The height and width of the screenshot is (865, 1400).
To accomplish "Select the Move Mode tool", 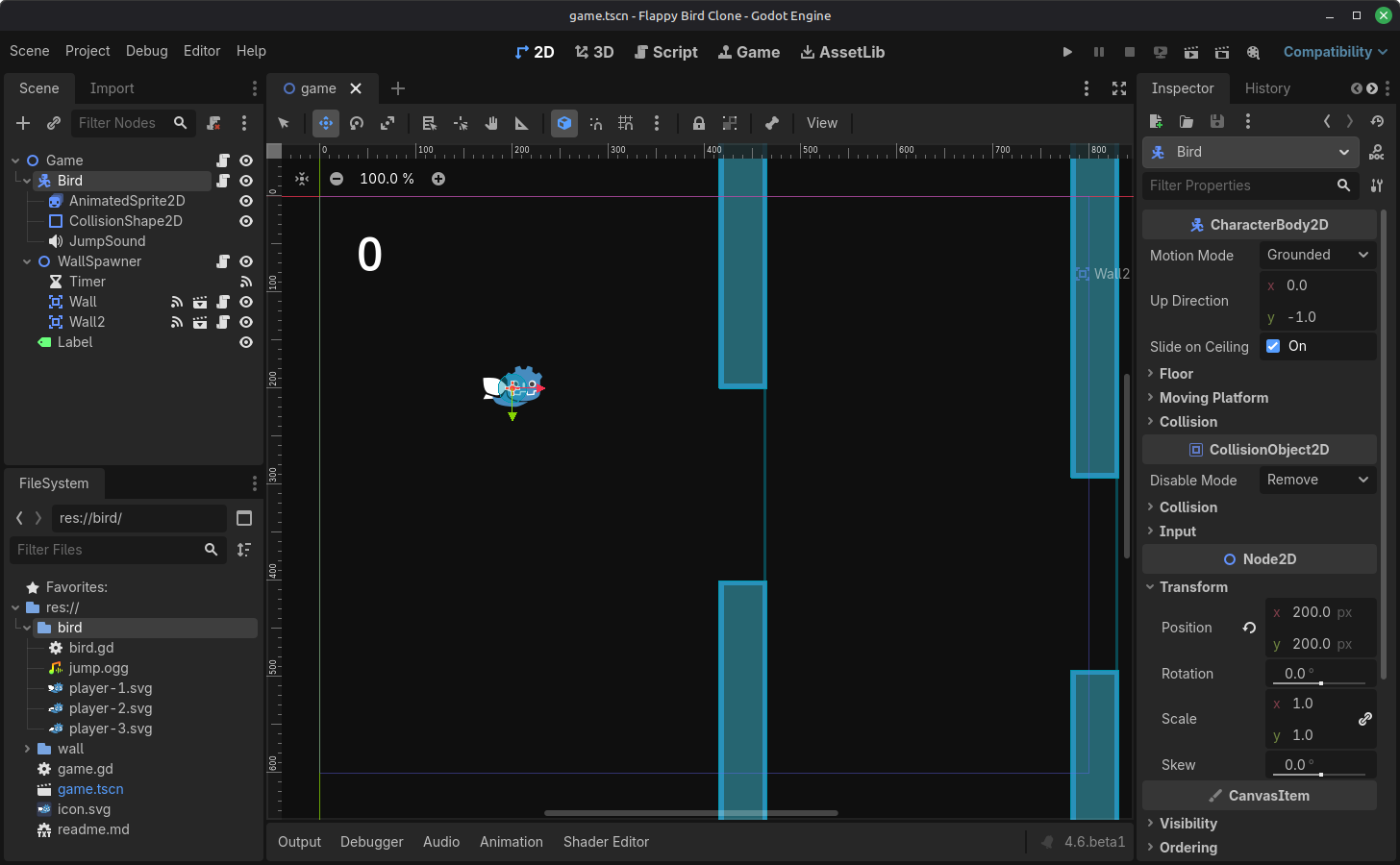I will (326, 123).
